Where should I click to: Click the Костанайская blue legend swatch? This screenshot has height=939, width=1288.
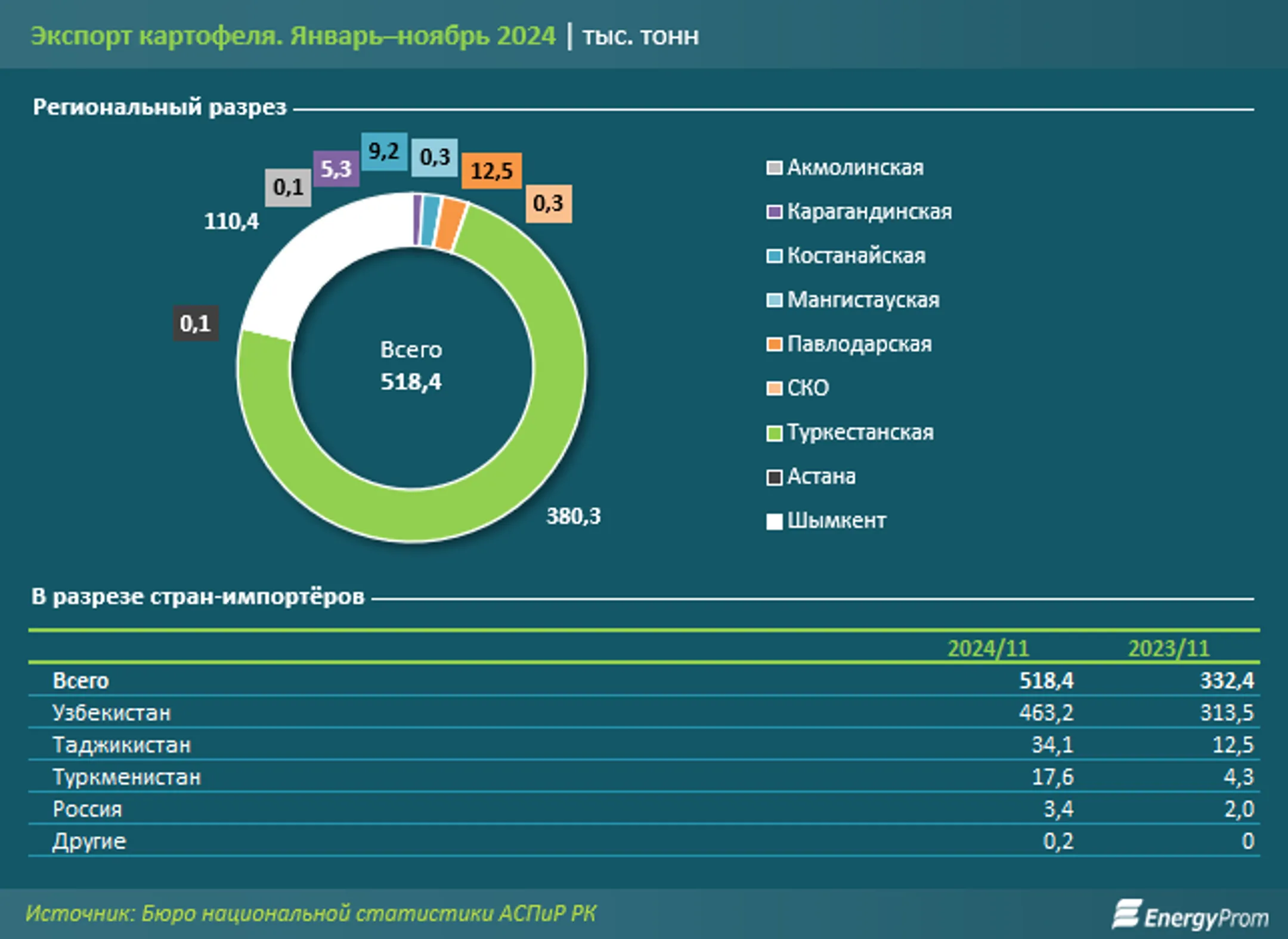coord(774,256)
